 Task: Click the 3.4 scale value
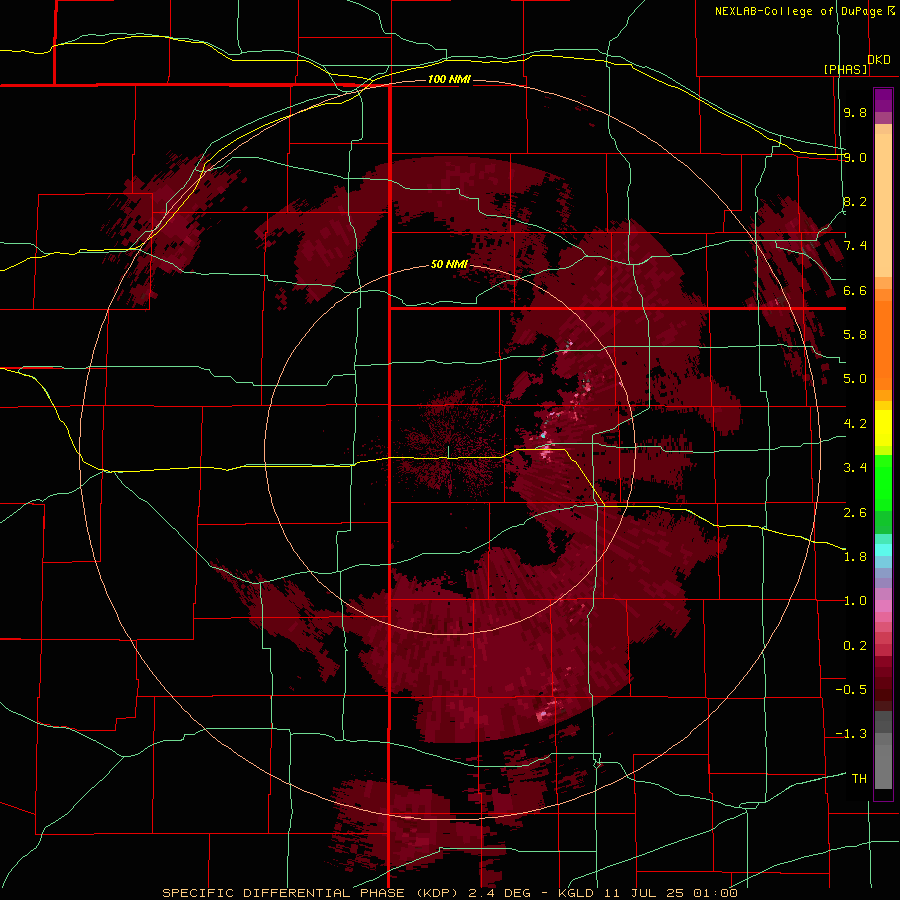click(x=855, y=468)
